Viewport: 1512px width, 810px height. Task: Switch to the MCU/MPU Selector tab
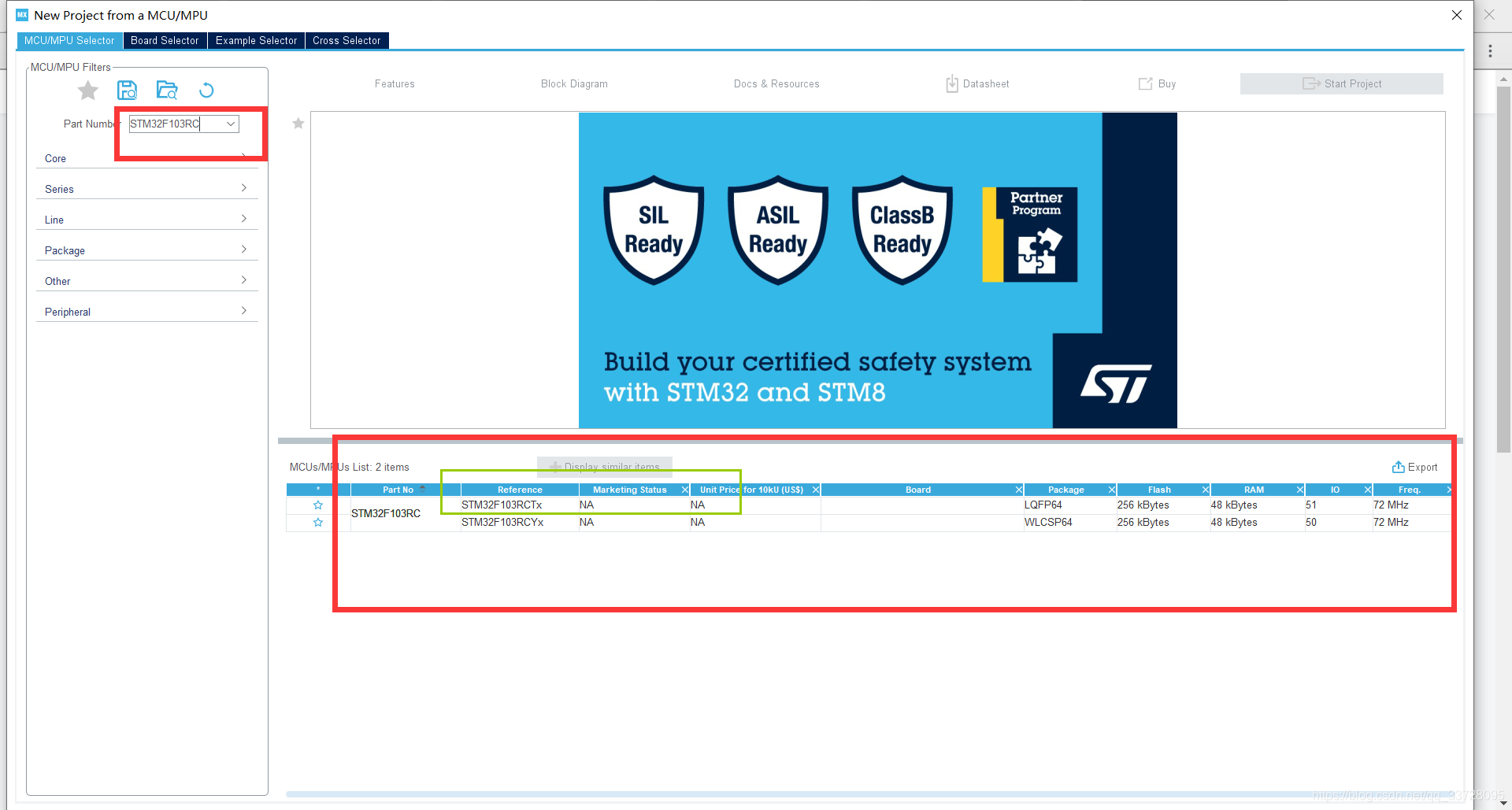point(69,40)
